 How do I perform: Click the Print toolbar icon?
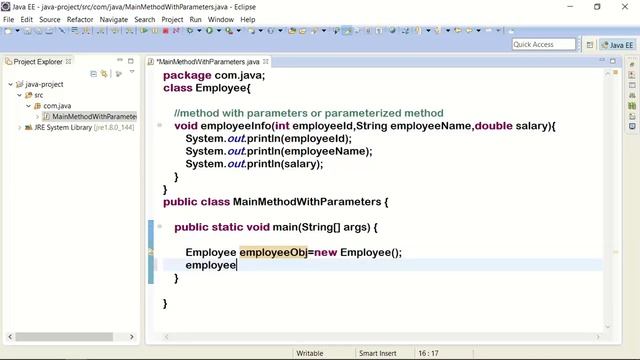pyautogui.click(x=49, y=31)
